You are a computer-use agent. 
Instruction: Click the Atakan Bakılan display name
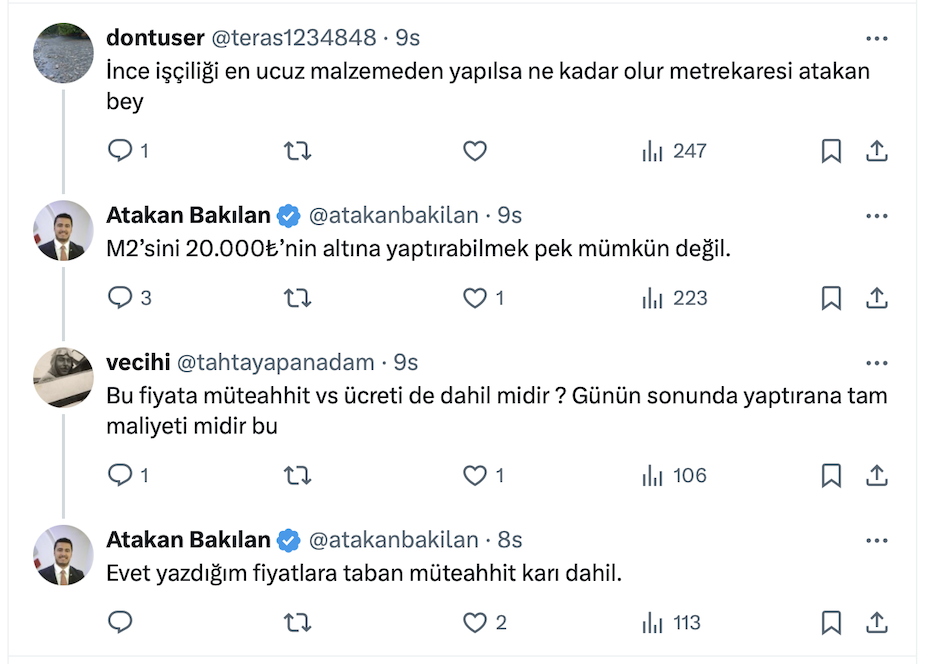click(188, 215)
